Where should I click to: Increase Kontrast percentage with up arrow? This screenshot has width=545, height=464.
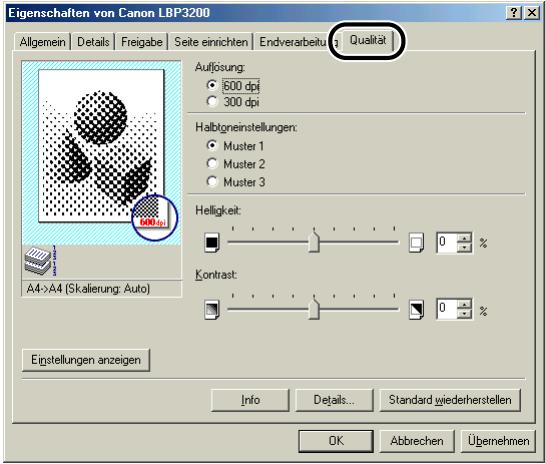pyautogui.click(x=464, y=304)
